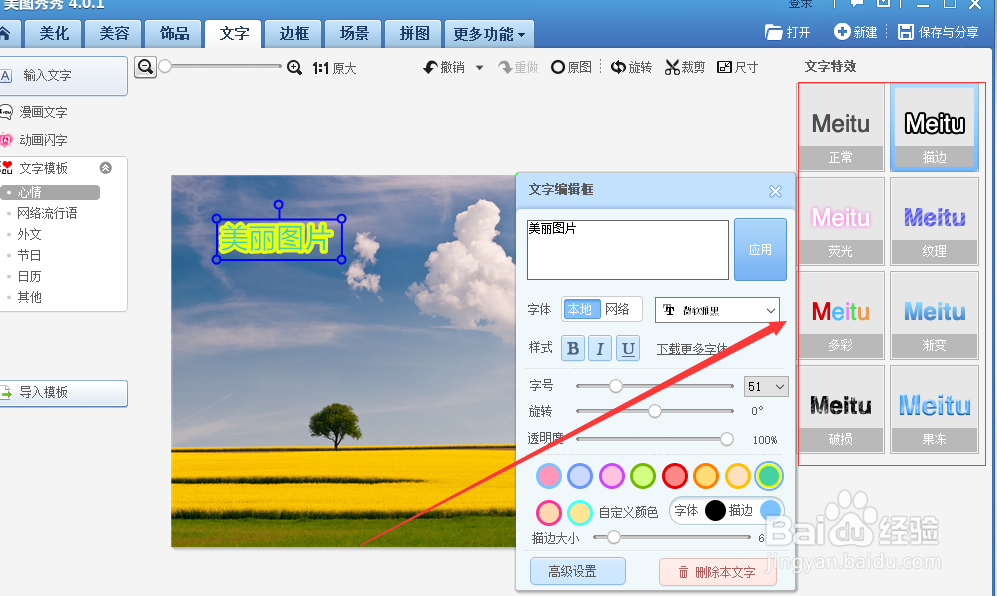Viewport: 997px width, 596px height.
Task: Open the 尺寸 size tool
Action: pos(738,67)
